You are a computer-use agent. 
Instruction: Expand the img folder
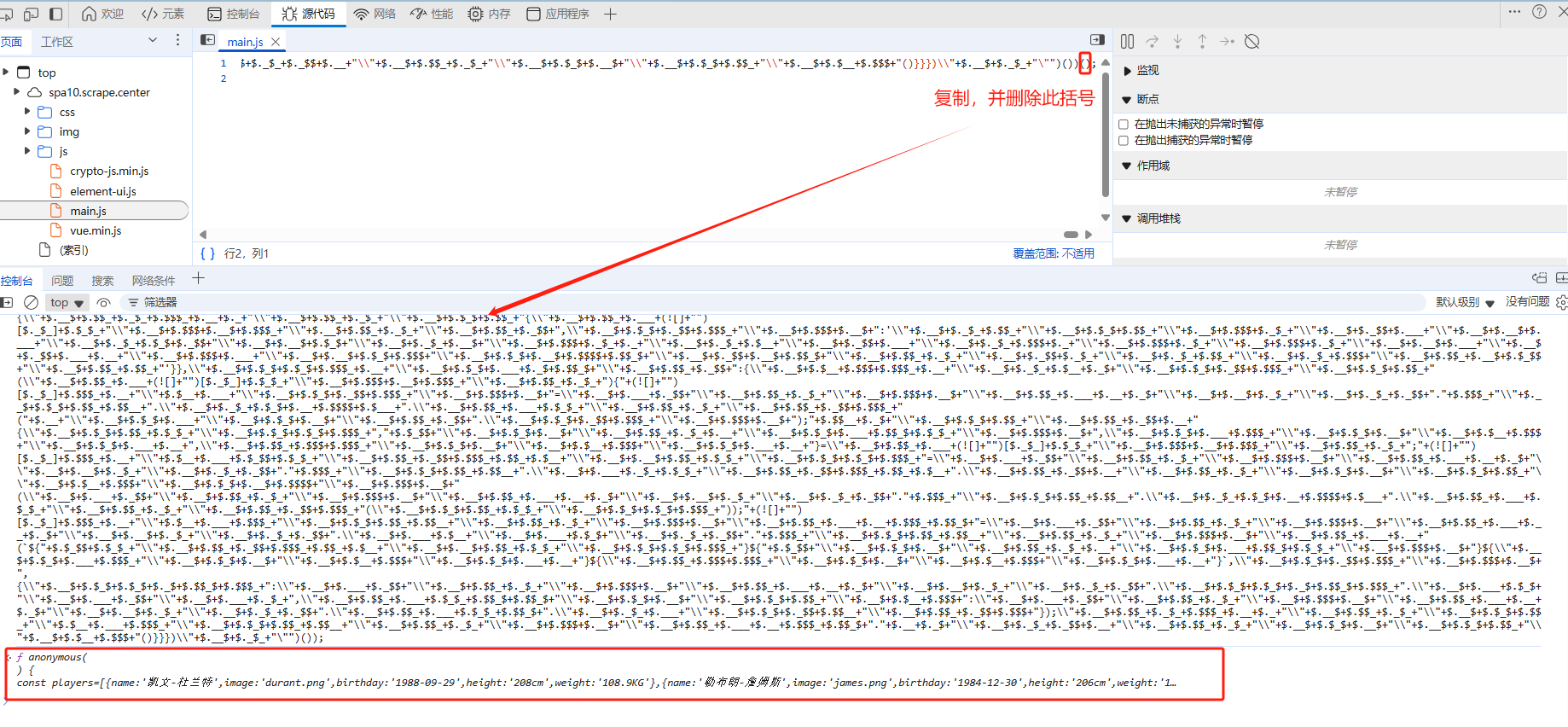27,131
